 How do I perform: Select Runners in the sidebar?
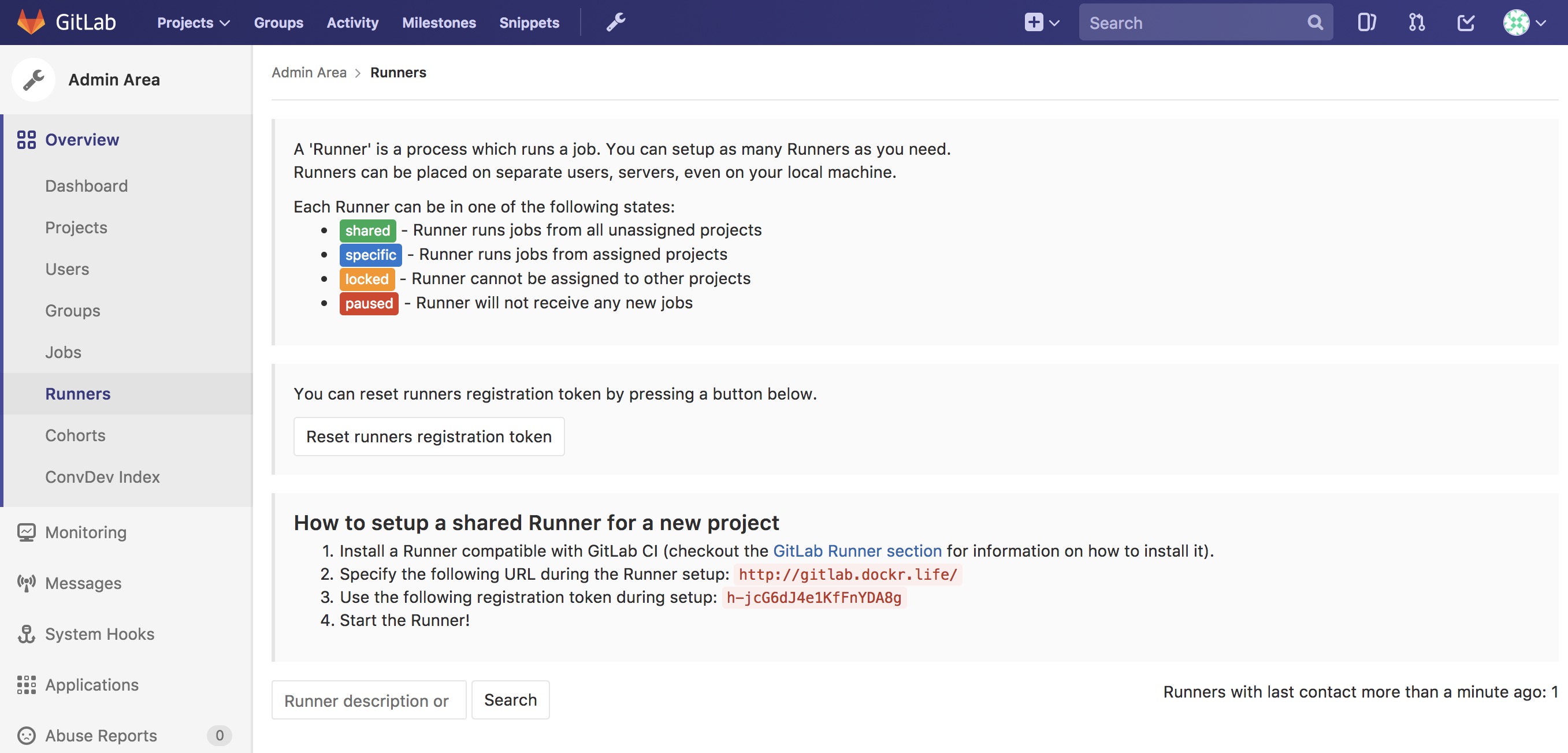(78, 393)
